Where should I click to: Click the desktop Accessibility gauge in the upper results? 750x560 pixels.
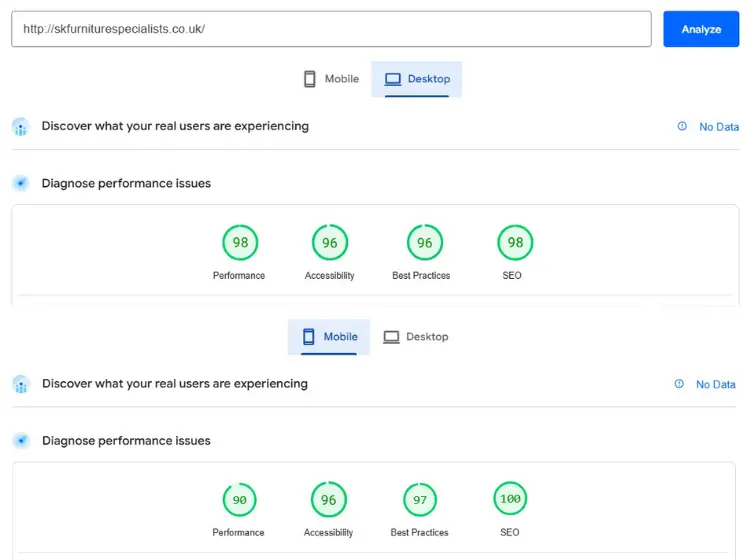[x=329, y=242]
